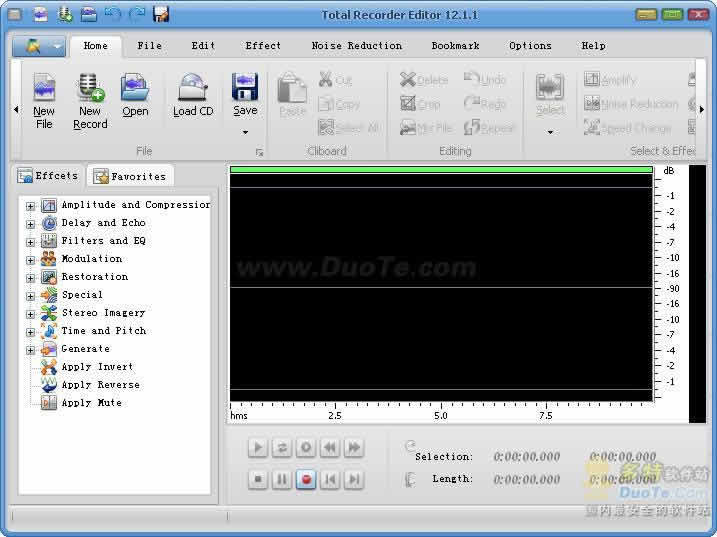Click the Load CD icon
Viewport: 717px width, 537px height.
point(193,87)
